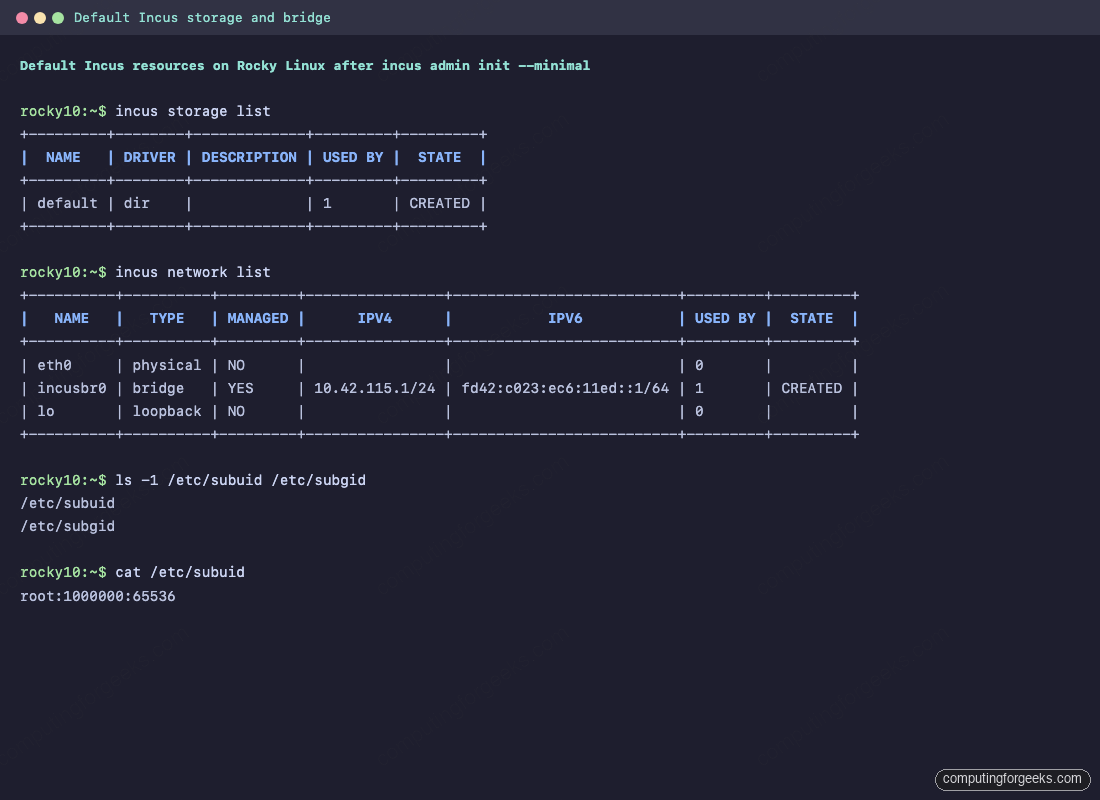The width and height of the screenshot is (1100, 800).
Task: Click the DESCRIPTION column header
Action: click(x=249, y=157)
